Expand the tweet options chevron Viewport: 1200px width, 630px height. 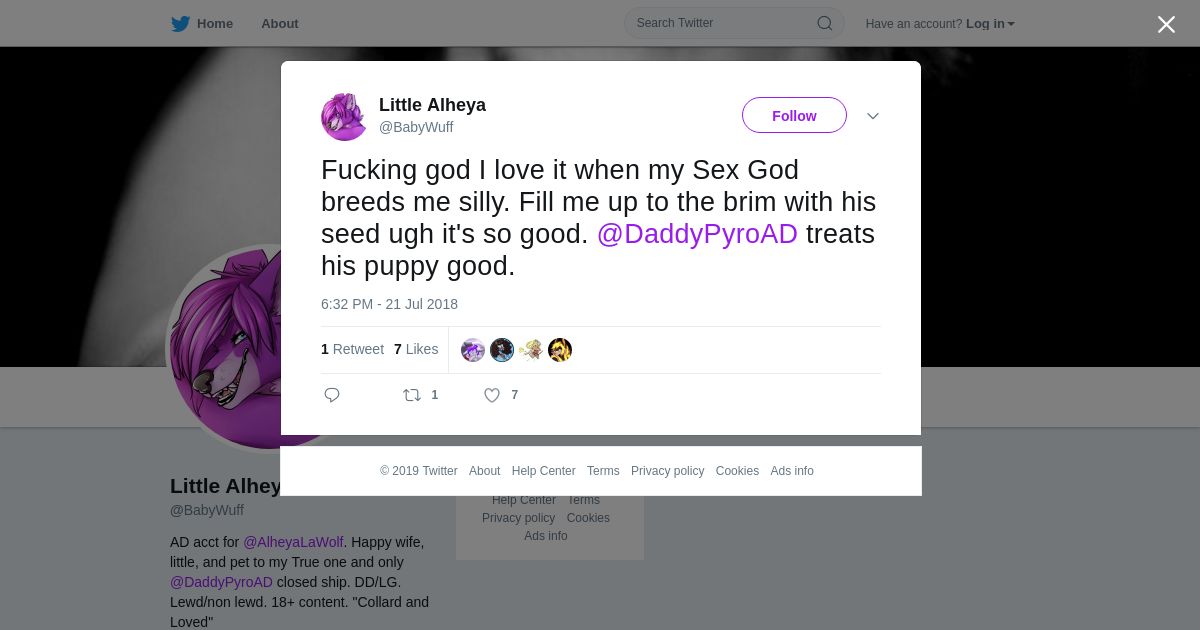point(873,116)
